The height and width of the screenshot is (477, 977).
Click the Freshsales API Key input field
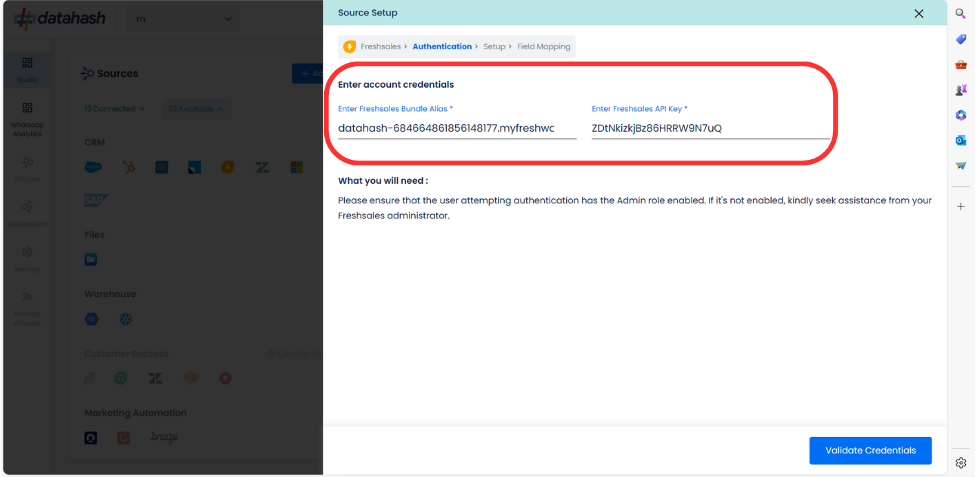710,129
